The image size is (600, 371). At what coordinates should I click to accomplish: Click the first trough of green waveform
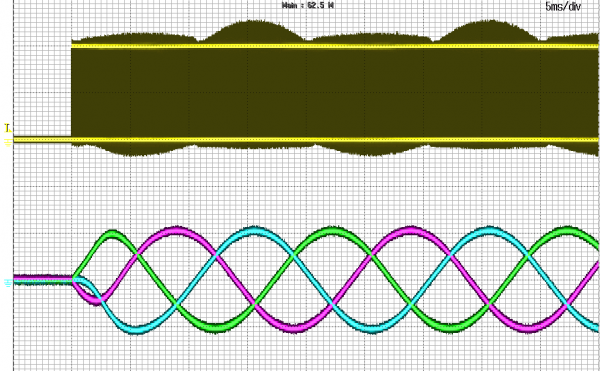(216, 328)
